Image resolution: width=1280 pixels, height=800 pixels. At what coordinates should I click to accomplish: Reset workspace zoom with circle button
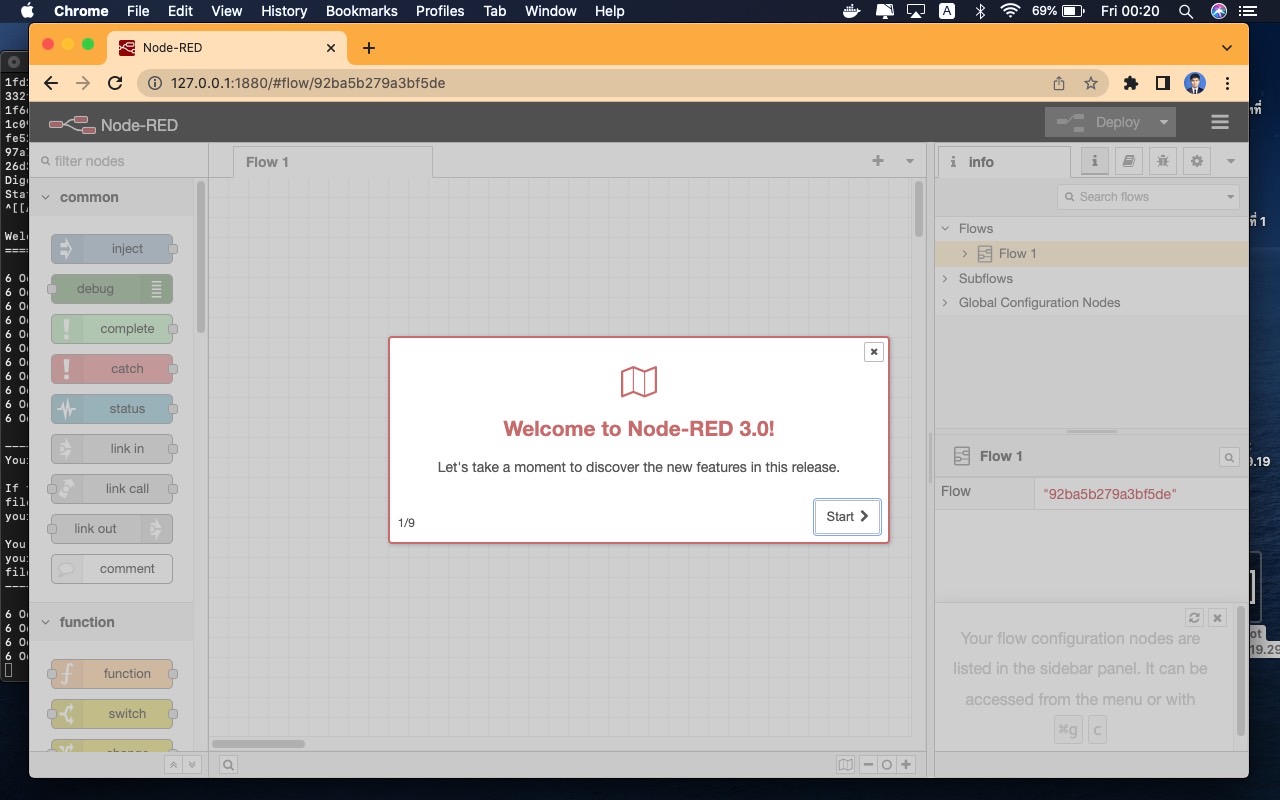tap(887, 765)
